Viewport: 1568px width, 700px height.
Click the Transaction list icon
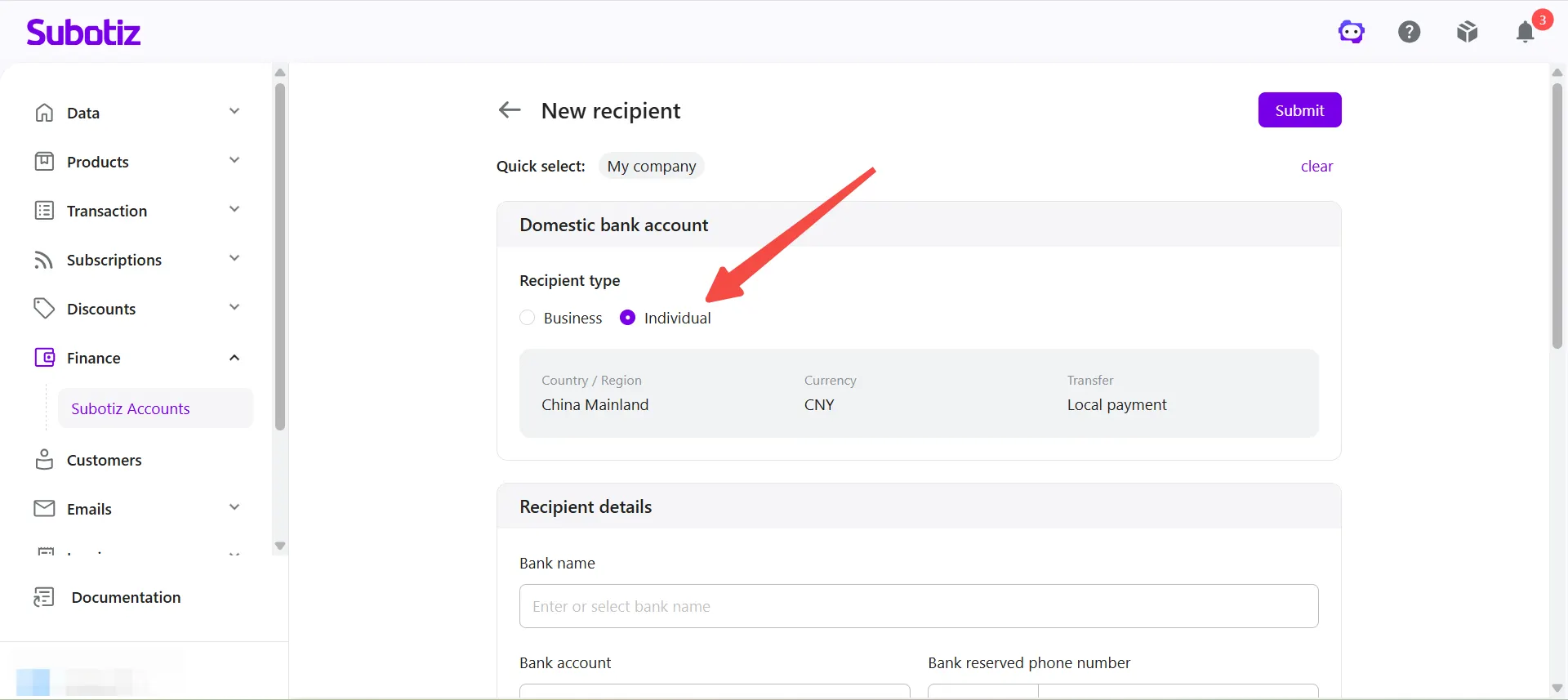pos(44,210)
